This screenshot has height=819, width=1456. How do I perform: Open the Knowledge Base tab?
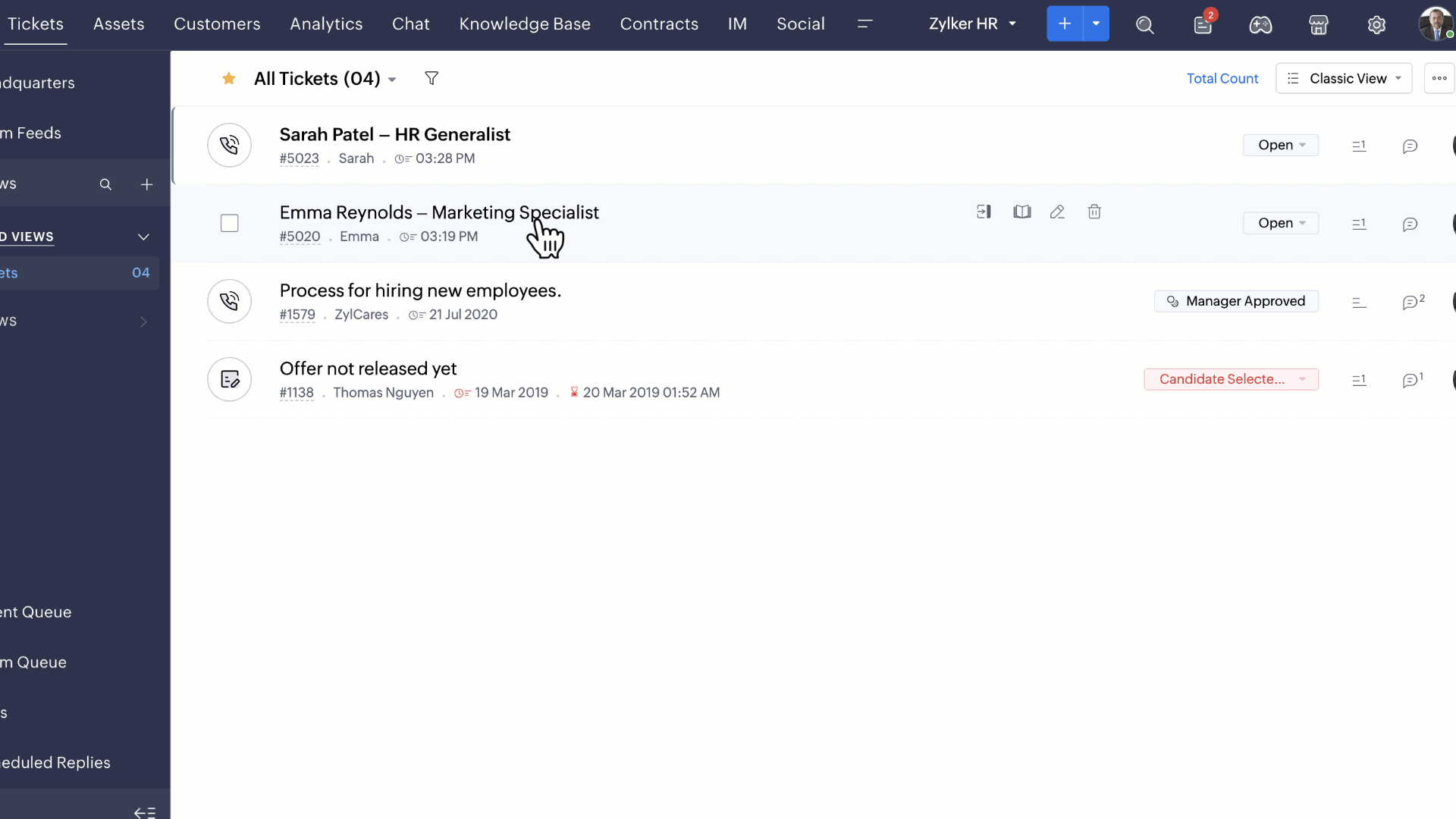(x=524, y=24)
